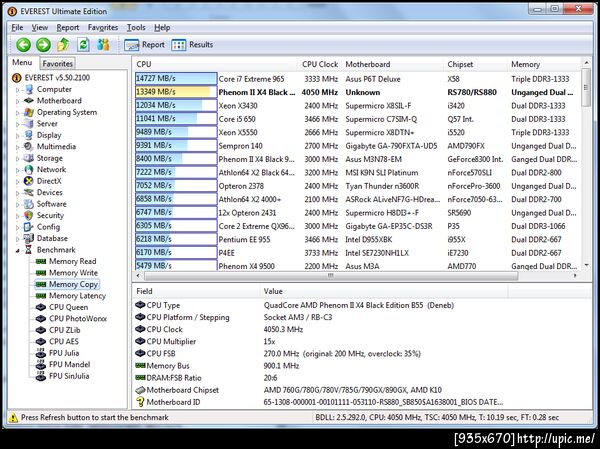The height and width of the screenshot is (449, 600).
Task: Open the File menu
Action: [17, 28]
